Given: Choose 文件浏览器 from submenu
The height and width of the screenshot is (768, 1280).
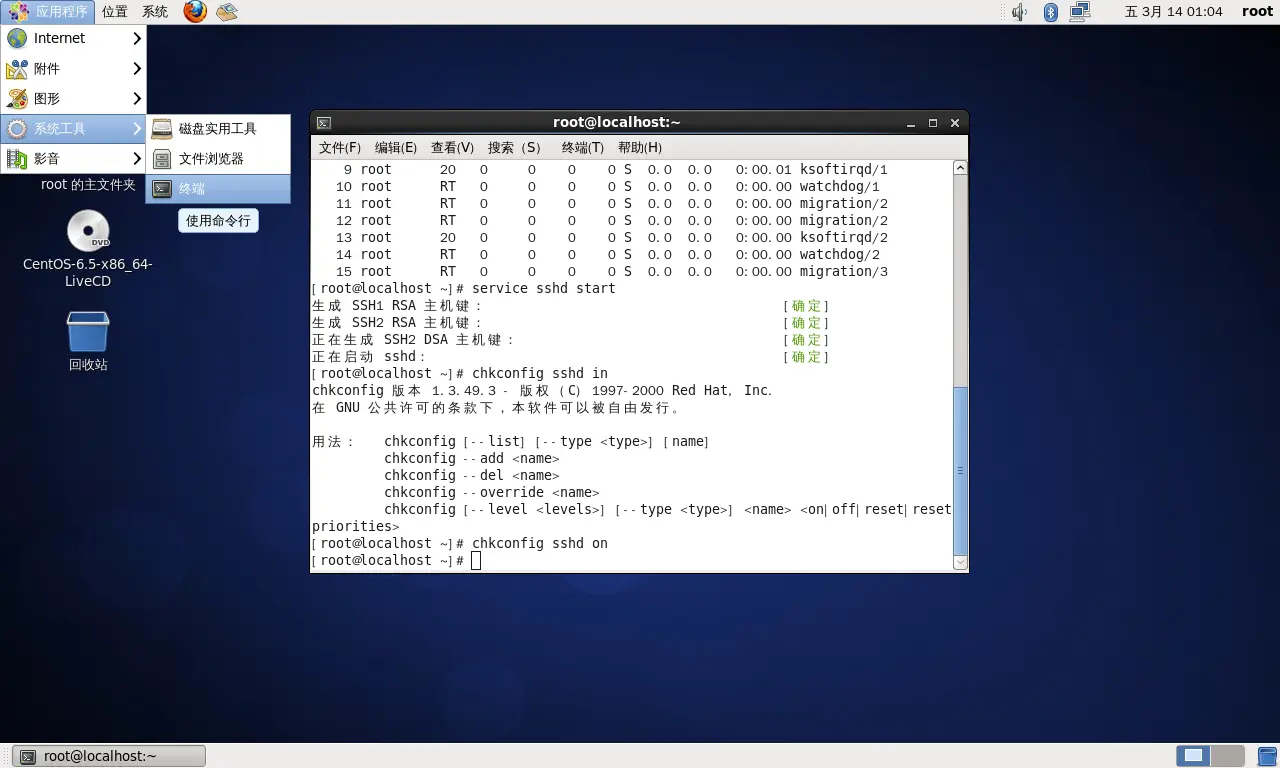Looking at the screenshot, I should tap(218, 159).
